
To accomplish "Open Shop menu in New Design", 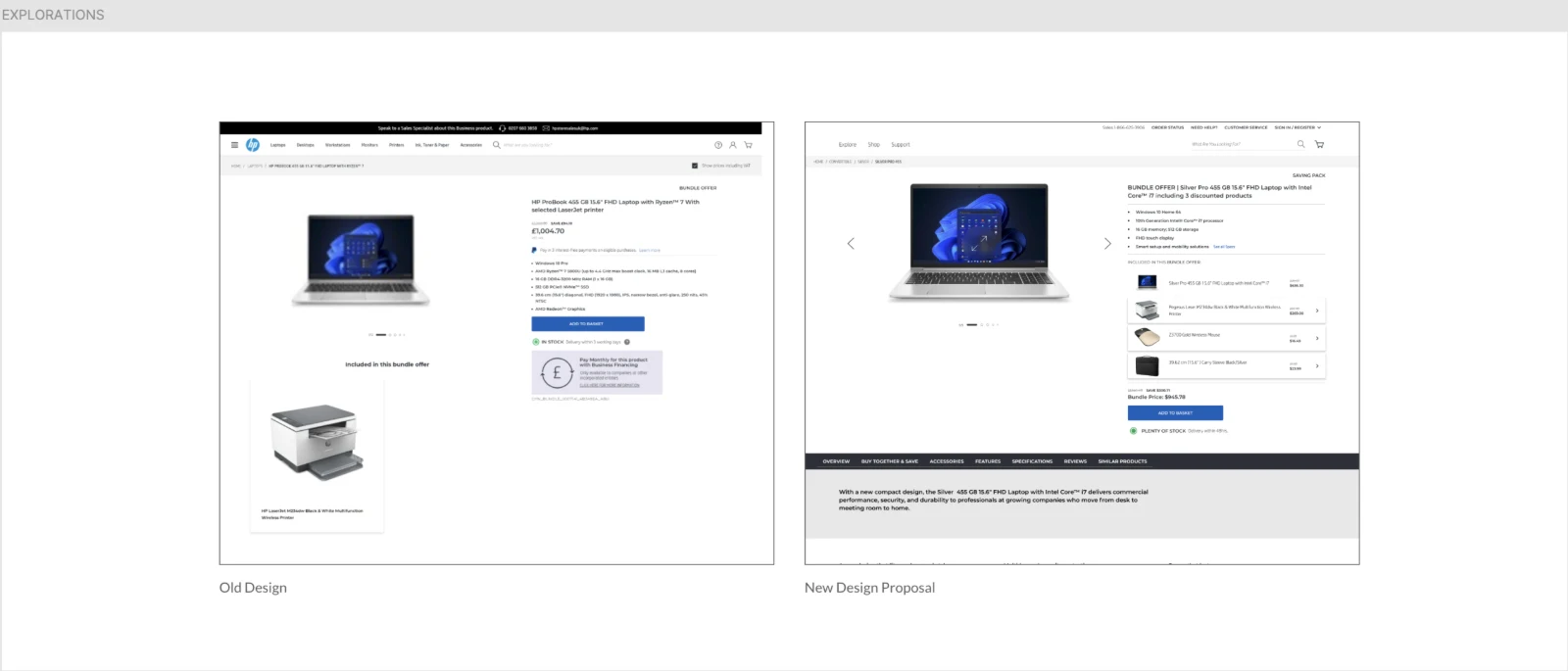I will tap(873, 145).
